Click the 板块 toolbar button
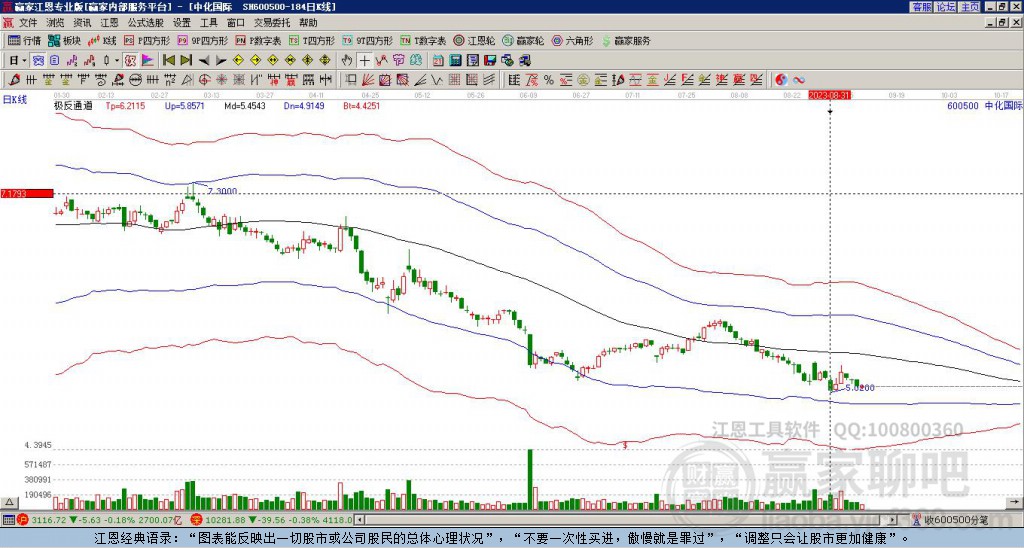The height and width of the screenshot is (548, 1024). click(x=65, y=41)
